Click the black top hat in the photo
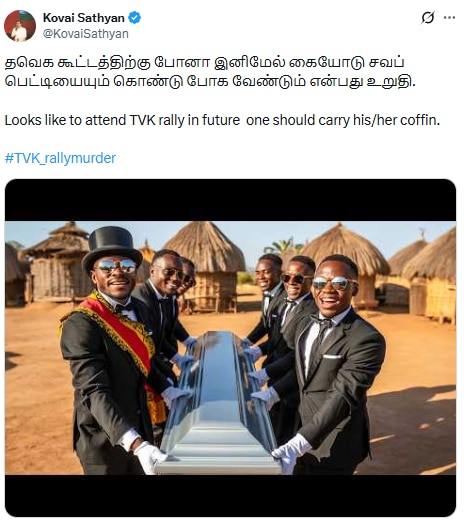Viewport: 464px width, 523px height. coord(112,244)
